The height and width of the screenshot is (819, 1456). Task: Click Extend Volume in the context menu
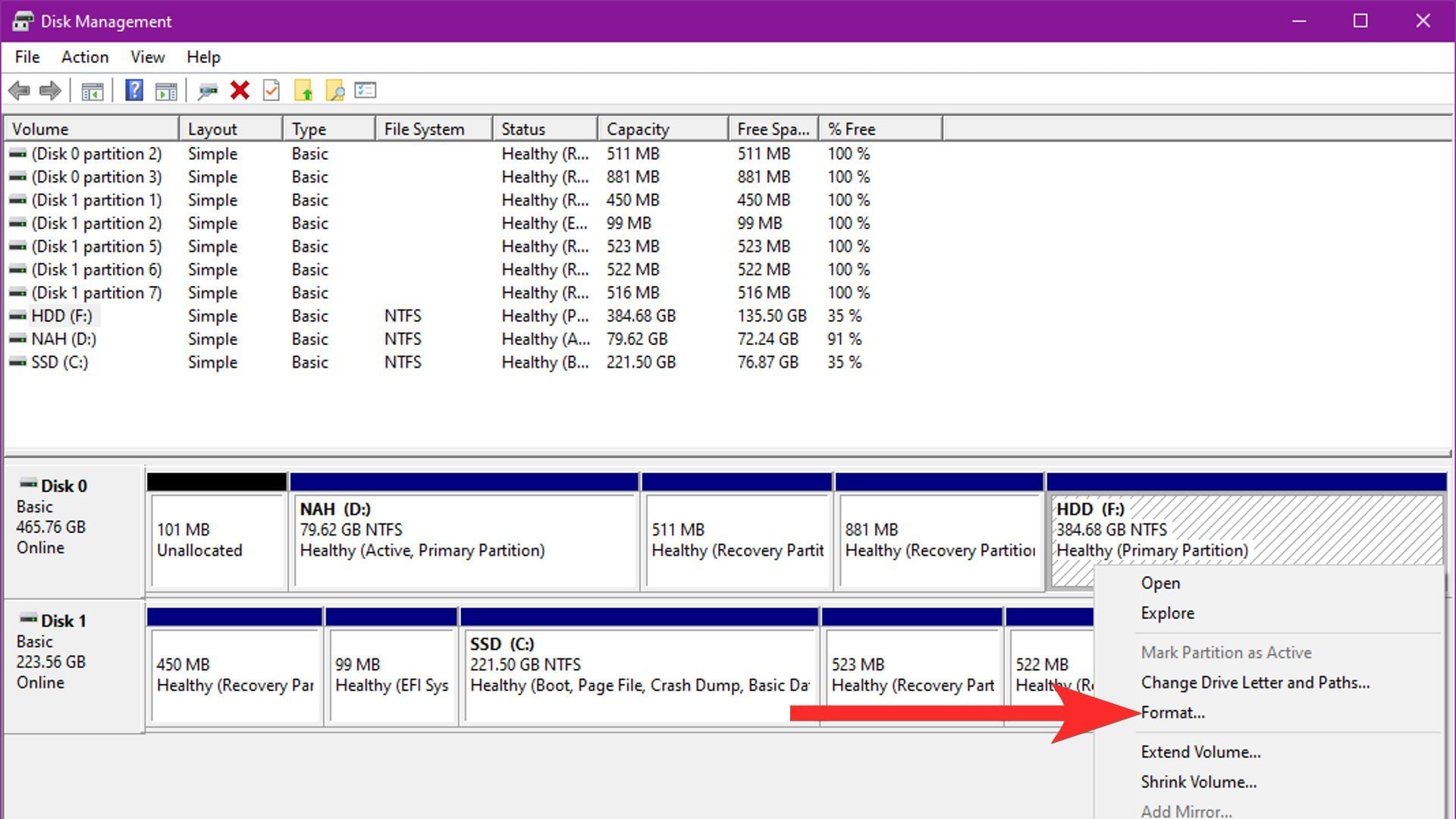click(x=1200, y=752)
